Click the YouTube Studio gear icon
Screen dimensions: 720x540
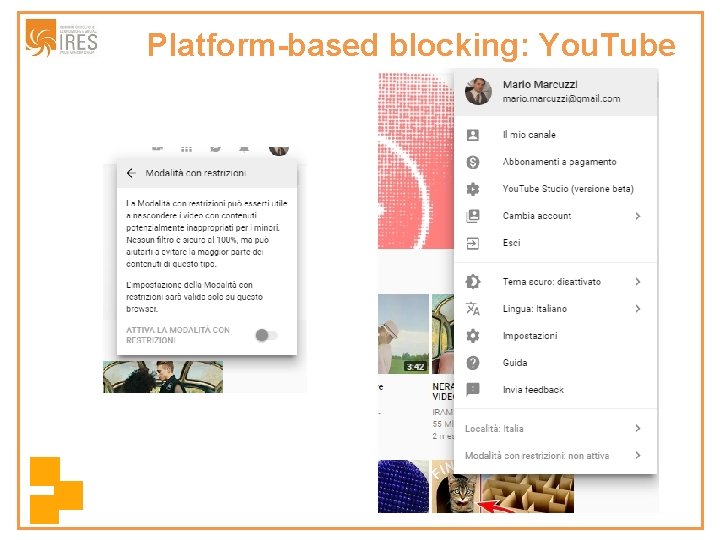[x=473, y=189]
